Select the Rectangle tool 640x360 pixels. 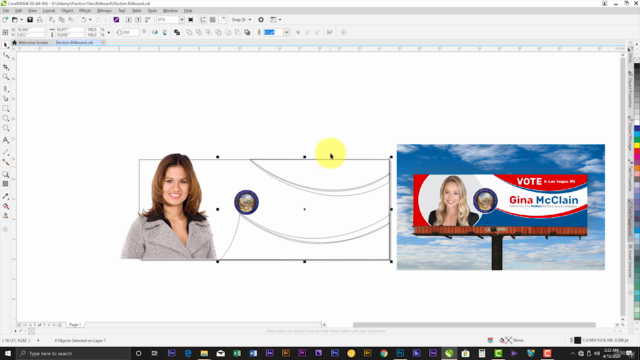5,109
